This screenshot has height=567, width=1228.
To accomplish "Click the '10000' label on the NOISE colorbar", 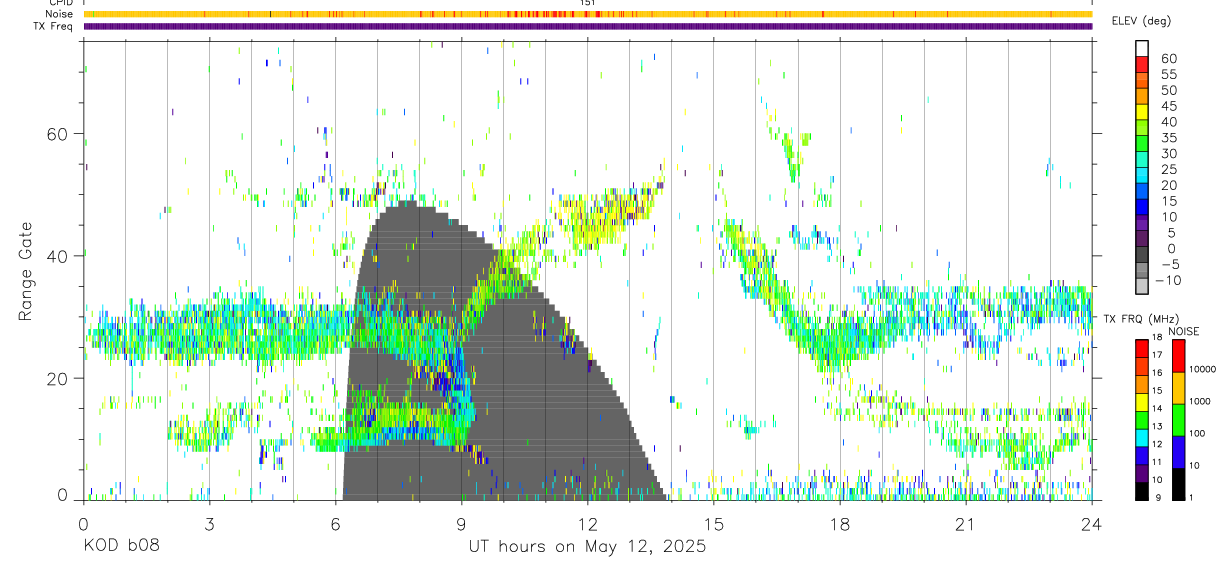I will [x=1203, y=369].
